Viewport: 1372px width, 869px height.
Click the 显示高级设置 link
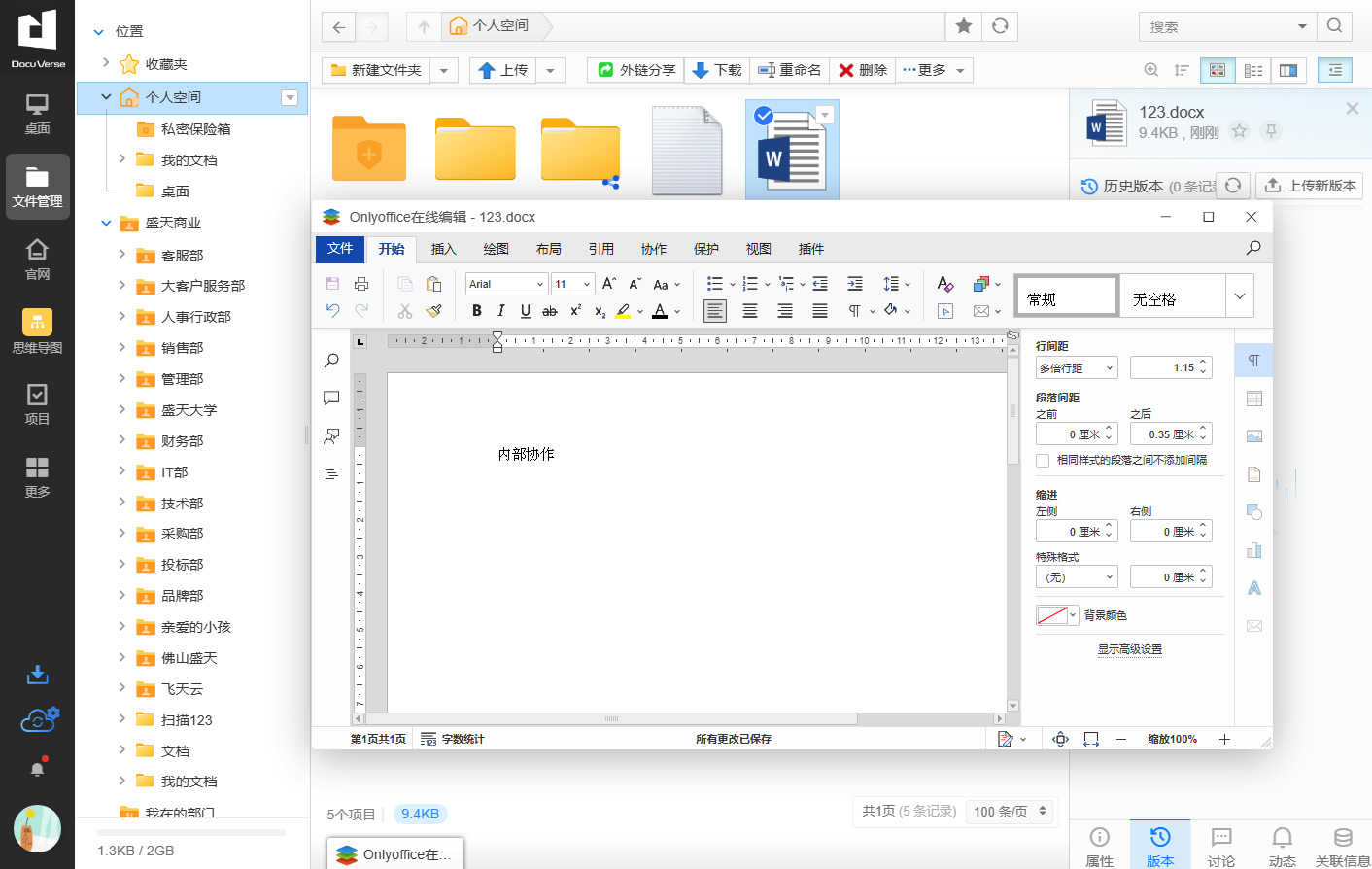[1129, 649]
